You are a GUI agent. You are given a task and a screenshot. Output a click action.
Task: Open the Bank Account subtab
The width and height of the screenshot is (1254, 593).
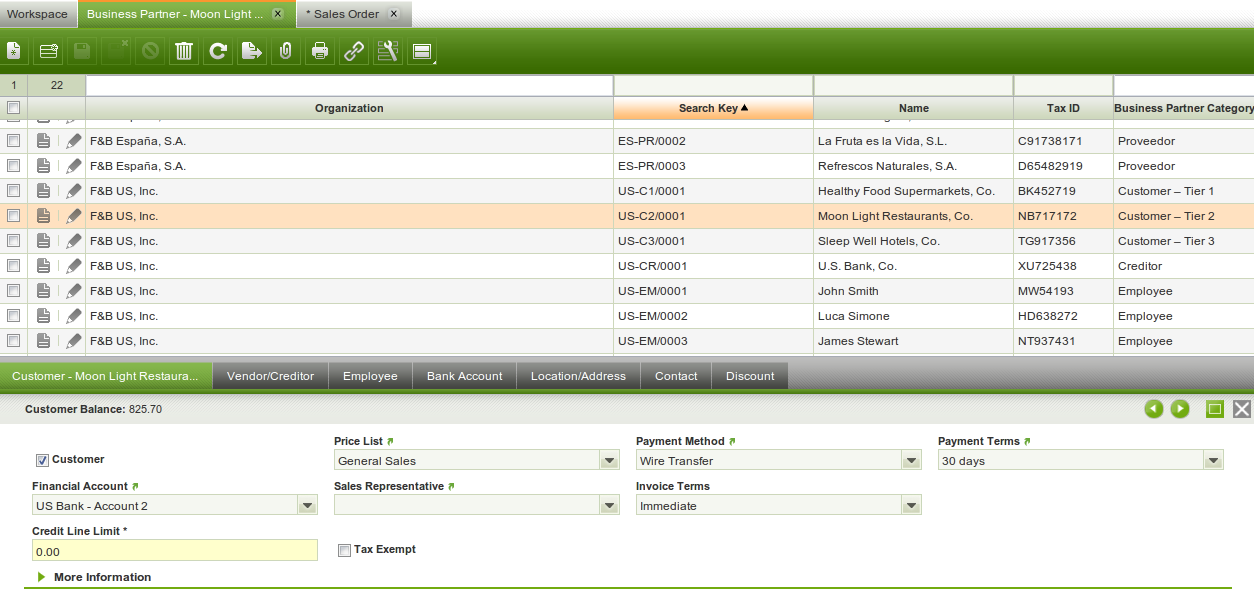464,376
